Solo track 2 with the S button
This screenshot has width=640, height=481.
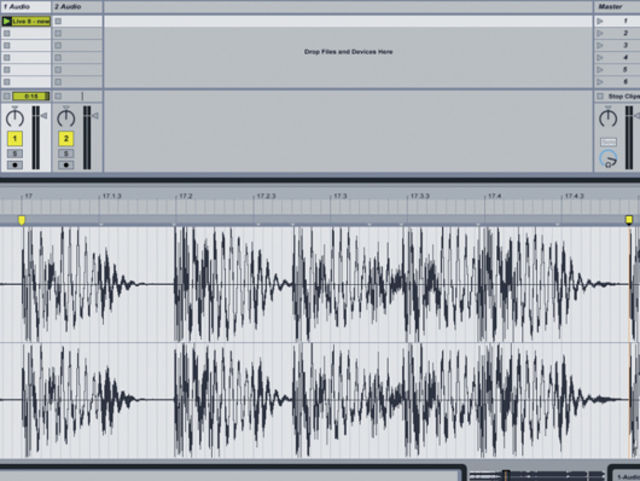click(66, 154)
